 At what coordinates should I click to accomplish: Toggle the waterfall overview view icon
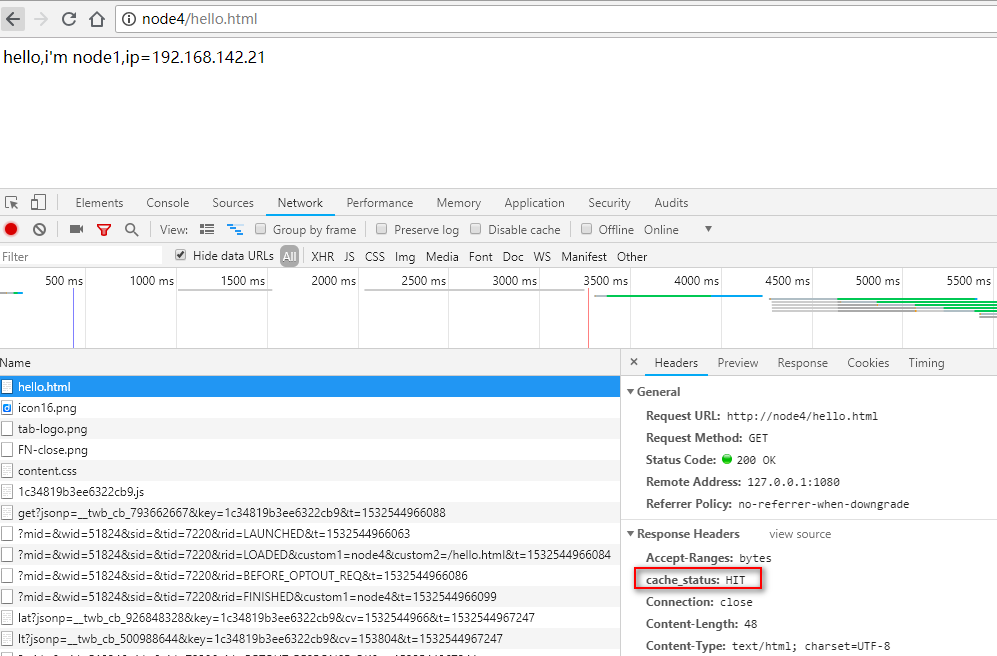click(x=235, y=229)
